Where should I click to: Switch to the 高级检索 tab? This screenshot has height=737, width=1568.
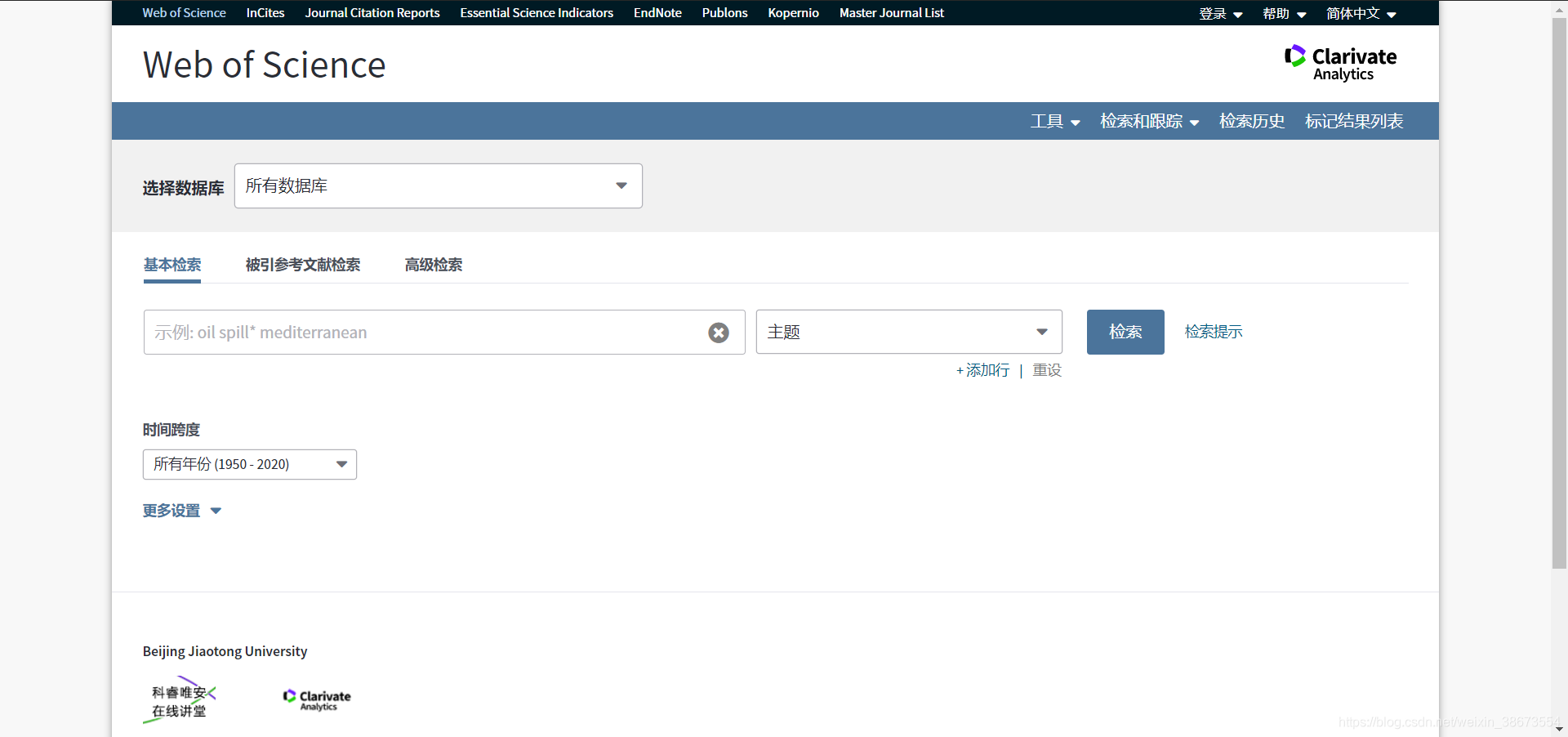pos(434,265)
